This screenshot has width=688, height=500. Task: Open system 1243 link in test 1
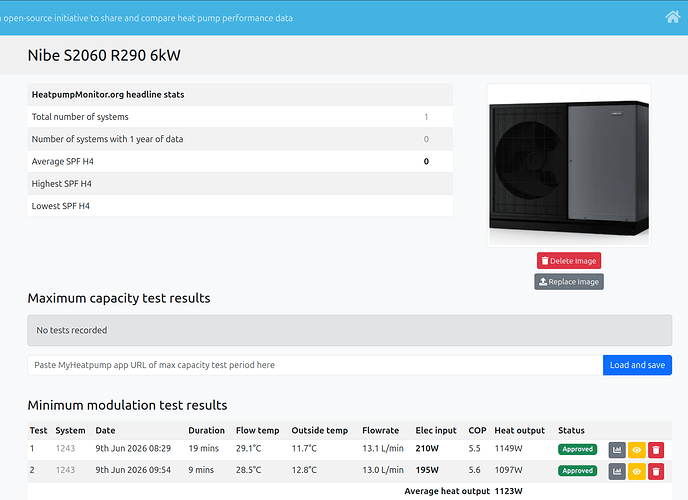click(65, 448)
